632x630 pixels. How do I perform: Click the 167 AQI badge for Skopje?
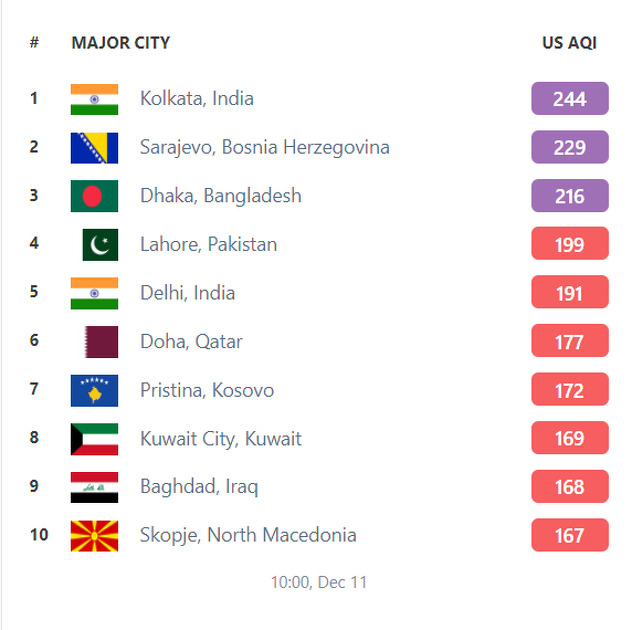click(570, 535)
